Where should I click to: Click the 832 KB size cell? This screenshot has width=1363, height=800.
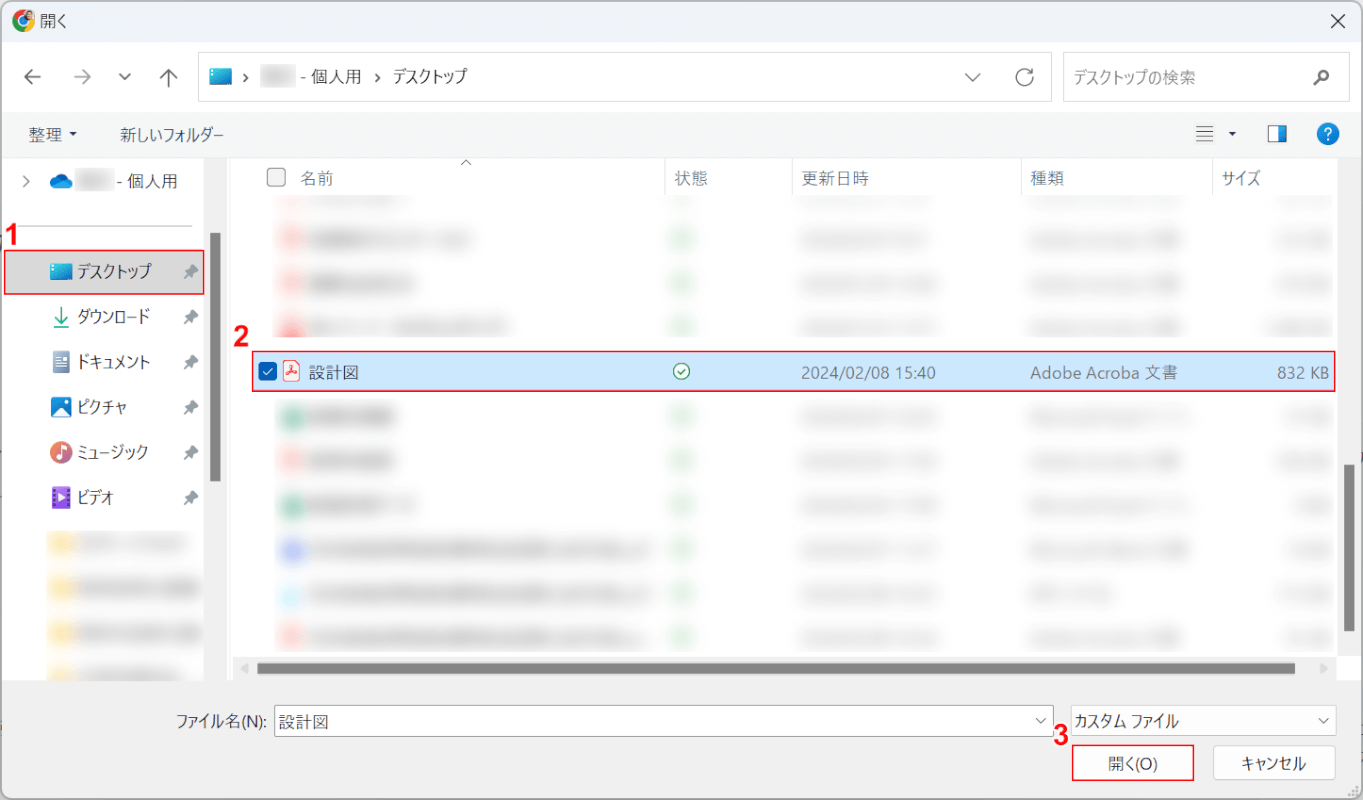[1303, 372]
